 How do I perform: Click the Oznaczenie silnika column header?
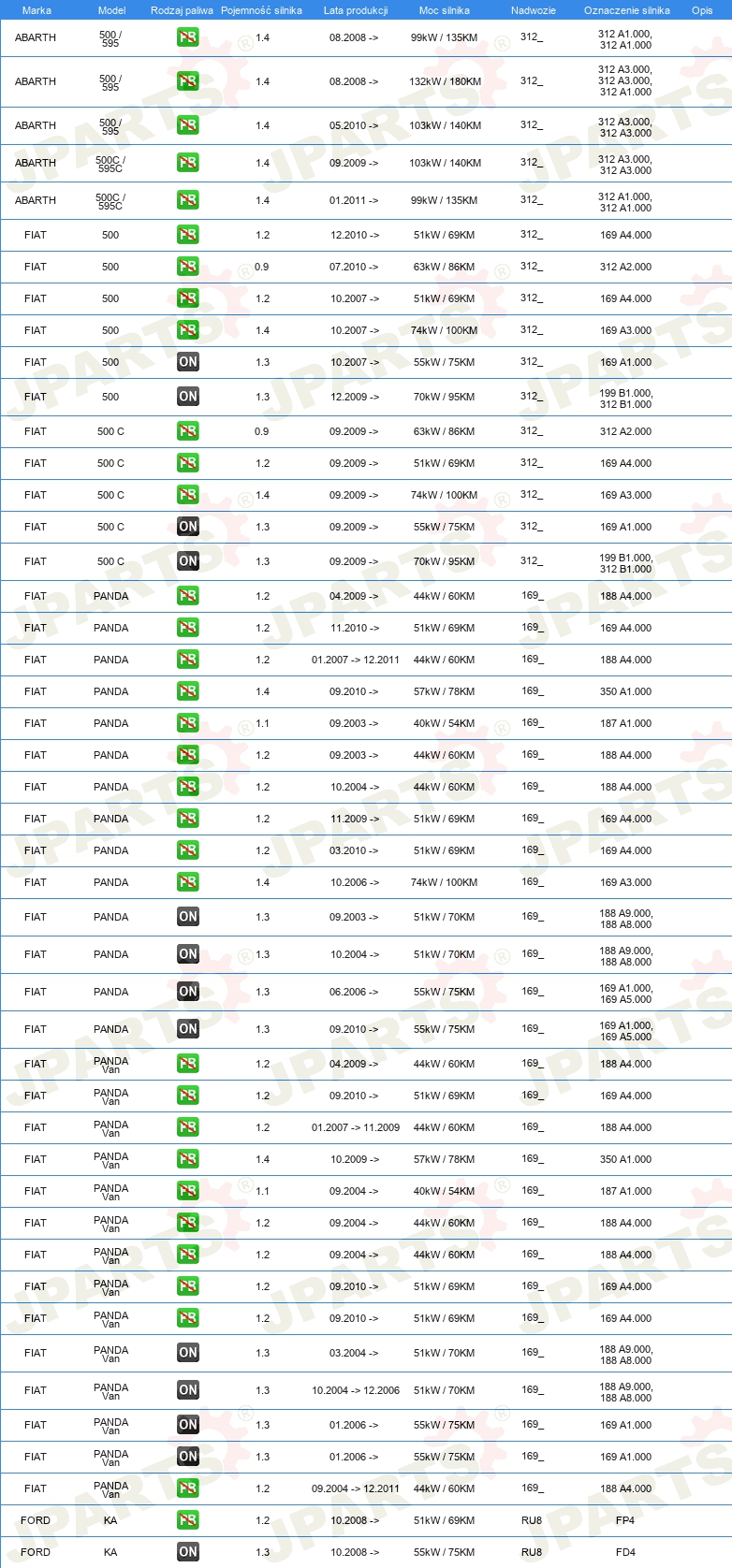[627, 10]
